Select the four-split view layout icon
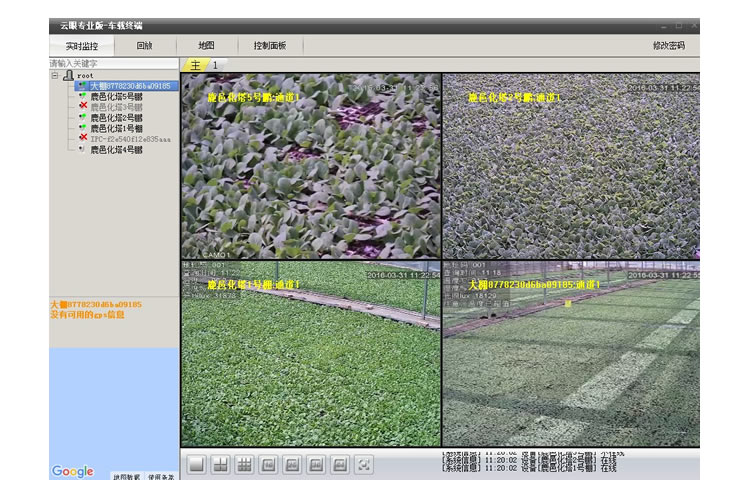Viewport: 750px width, 500px height. (221, 464)
